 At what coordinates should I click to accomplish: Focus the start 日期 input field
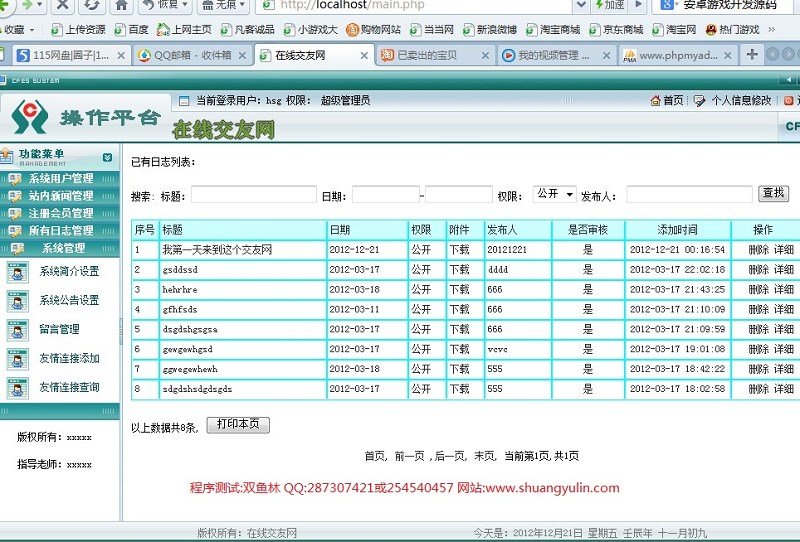(386, 194)
